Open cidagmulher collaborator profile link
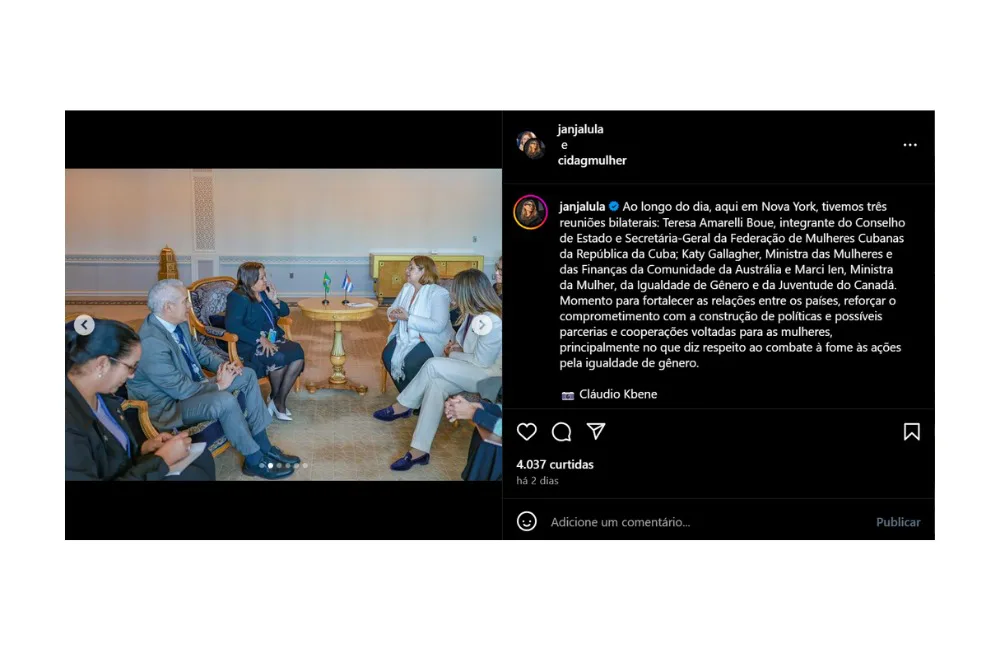1000x650 pixels. (592, 160)
